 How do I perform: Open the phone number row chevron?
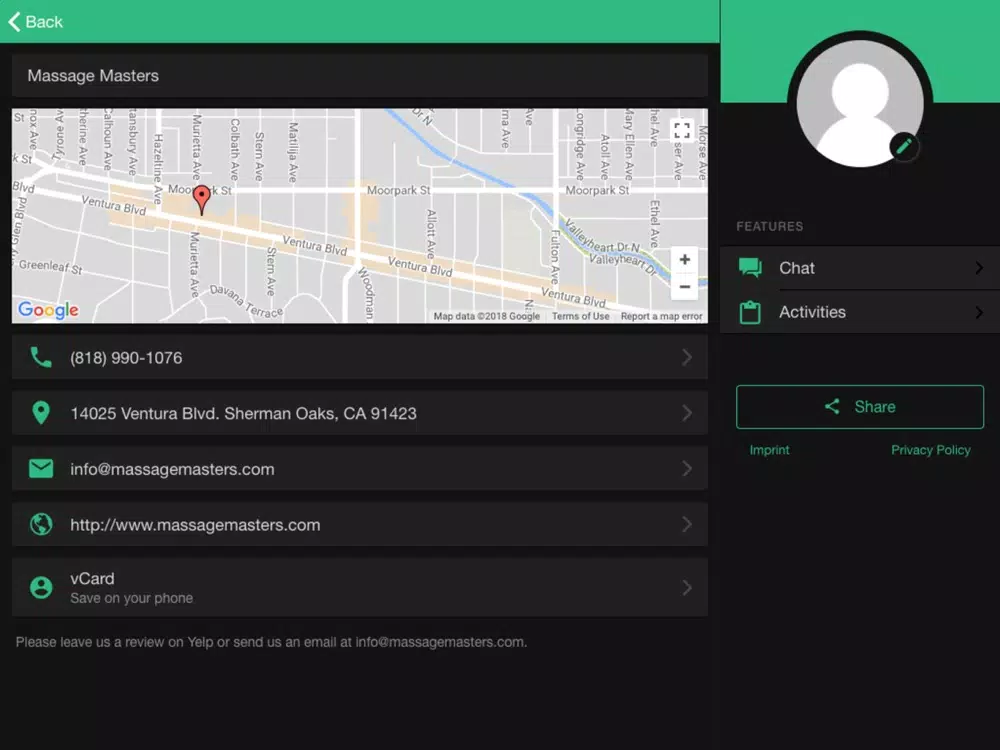click(686, 358)
